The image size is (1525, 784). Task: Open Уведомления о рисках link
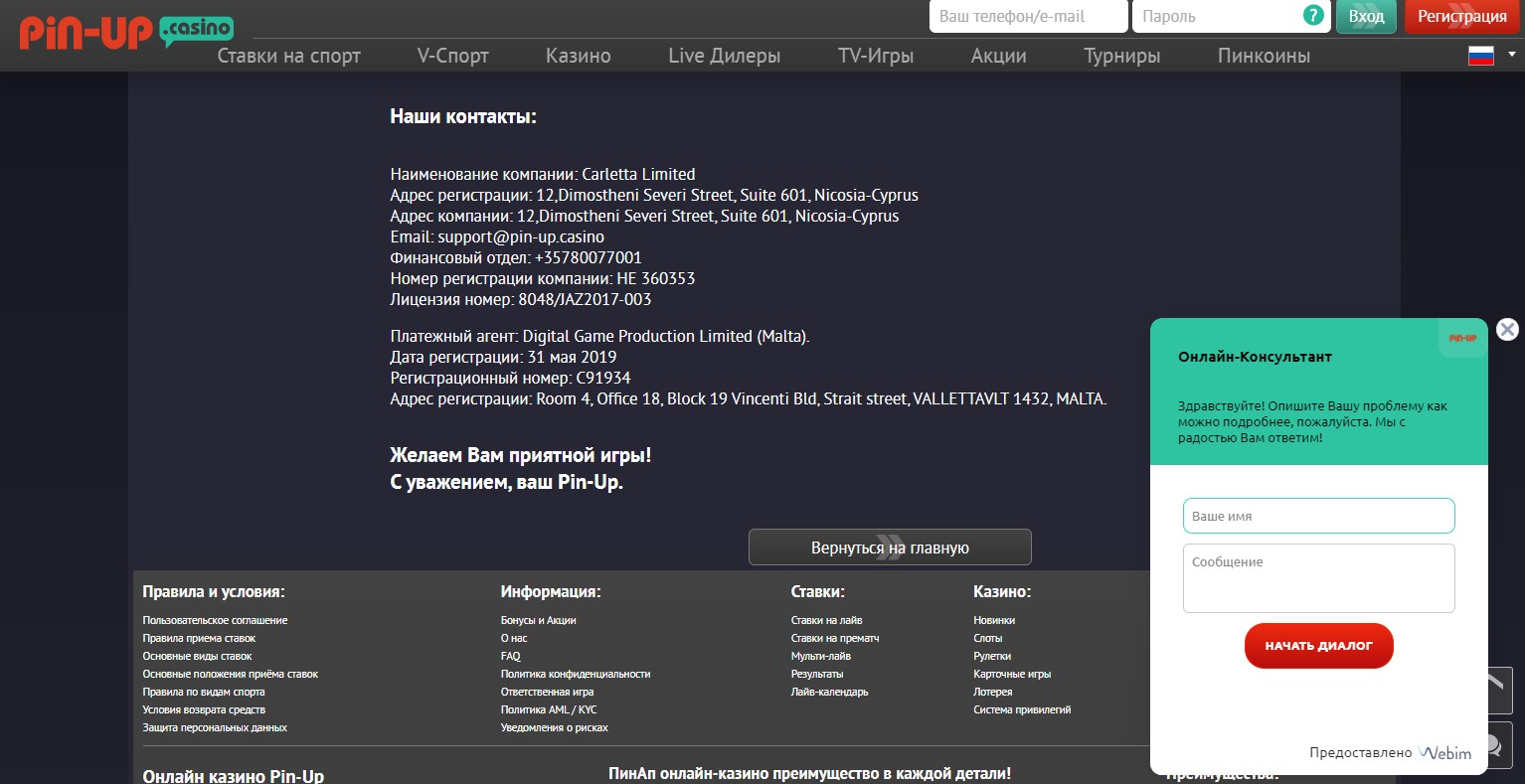pos(554,727)
